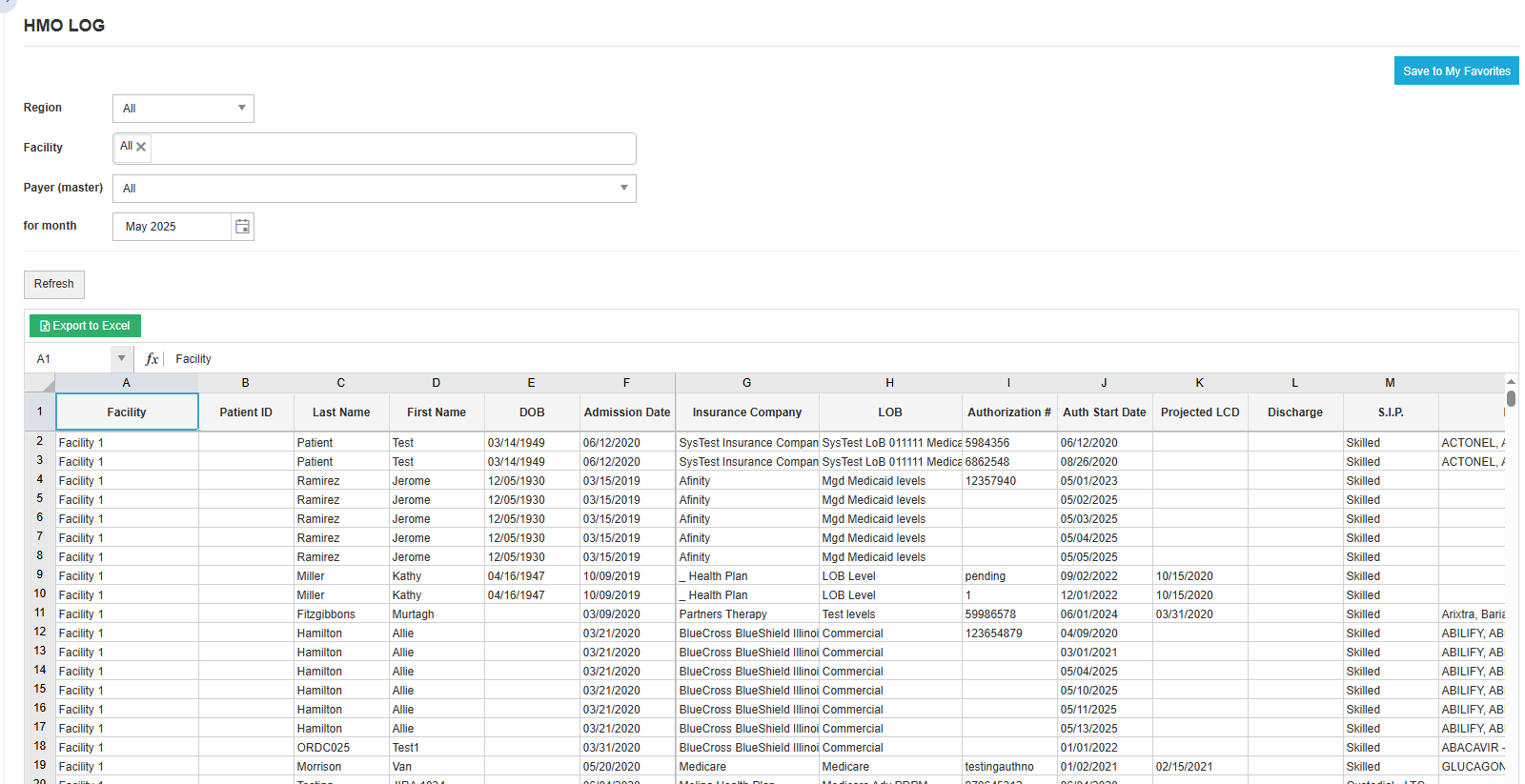Click the formula bar showing Facility
This screenshot has width=1525, height=784.
(x=839, y=359)
